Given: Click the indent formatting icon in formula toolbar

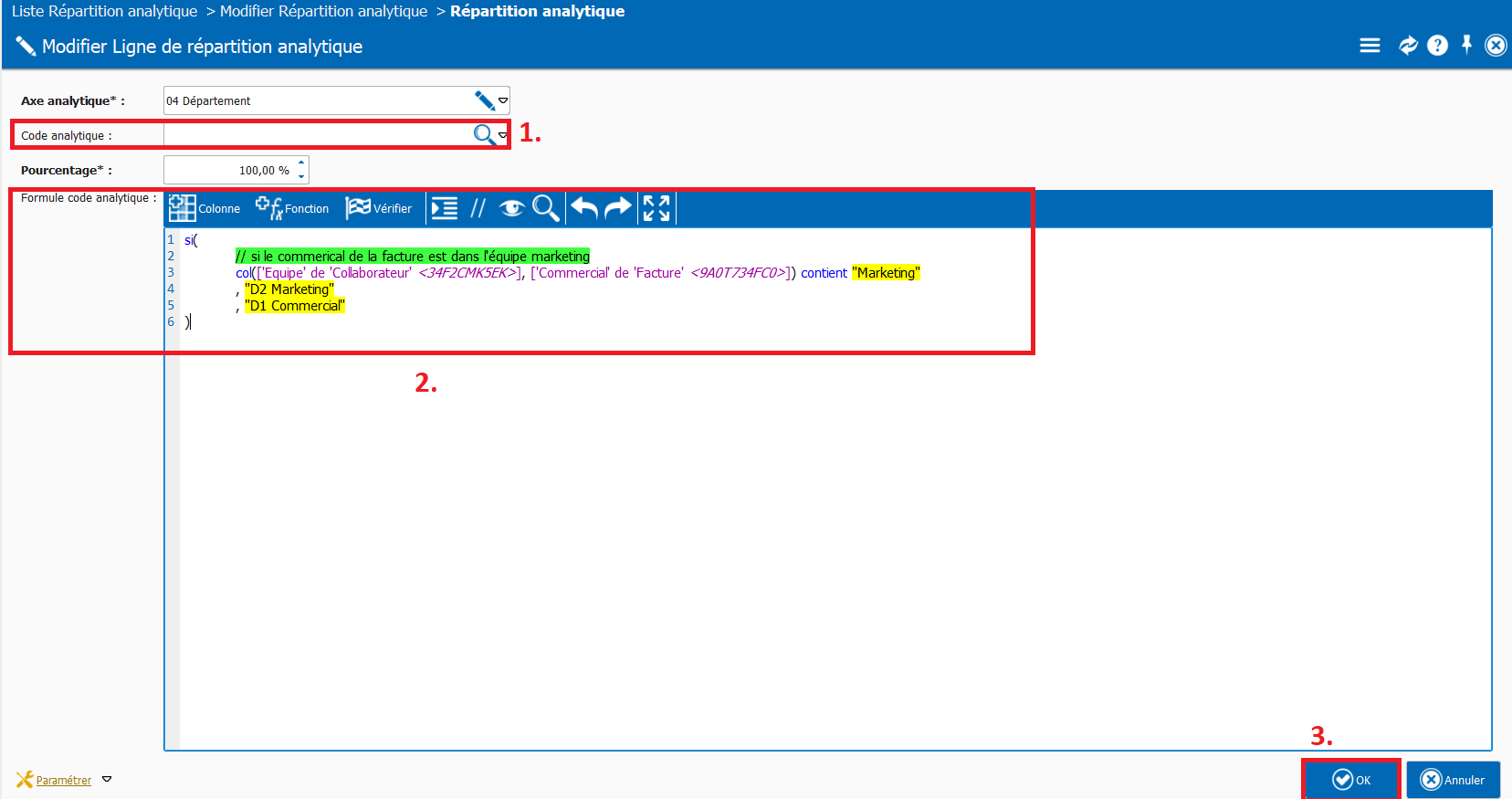Looking at the screenshot, I should pyautogui.click(x=445, y=208).
